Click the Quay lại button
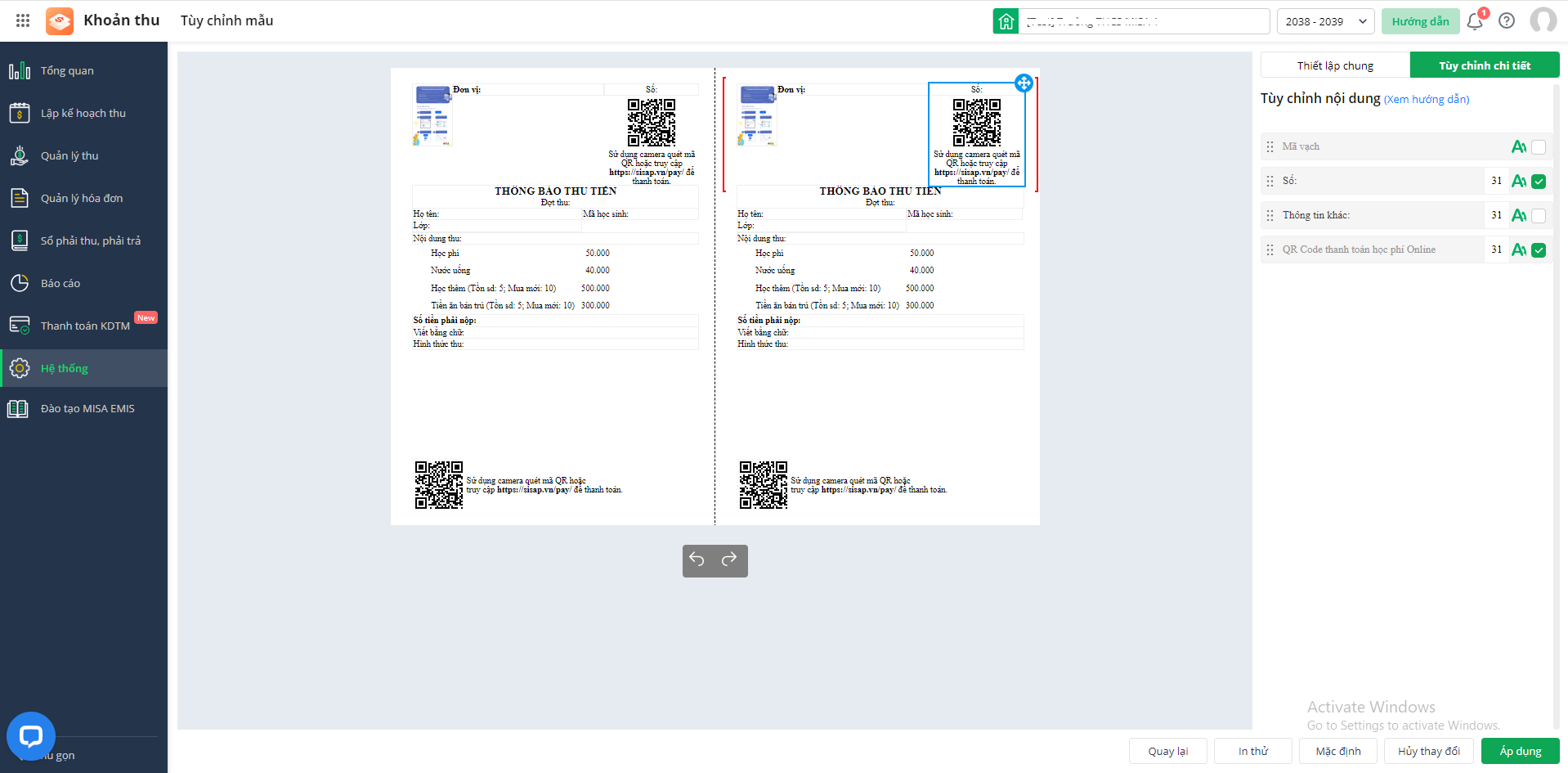 click(x=1167, y=751)
